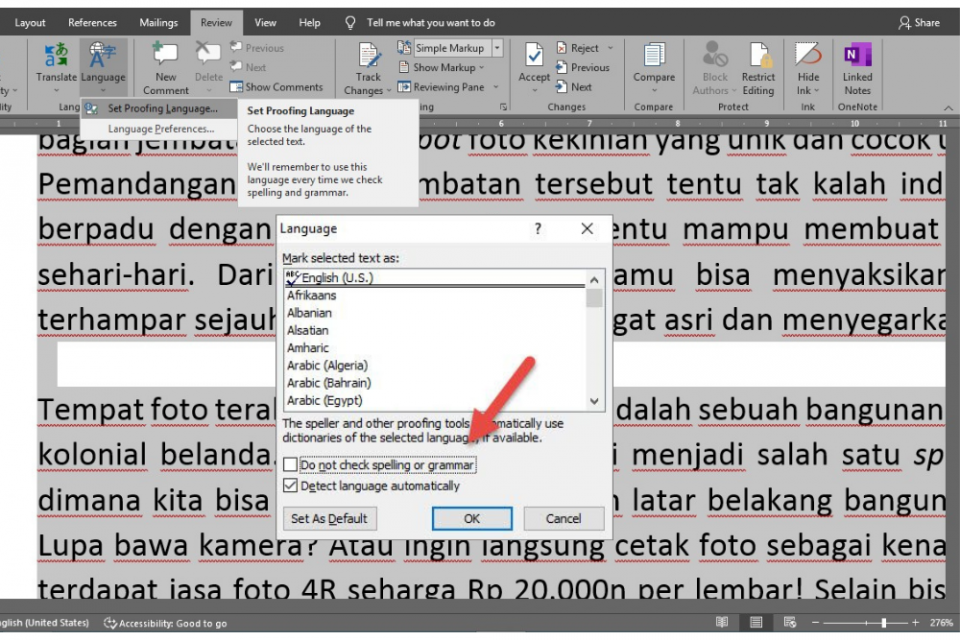This screenshot has height=640, width=960.
Task: Click the language list scrollbar thumb
Action: click(x=594, y=298)
